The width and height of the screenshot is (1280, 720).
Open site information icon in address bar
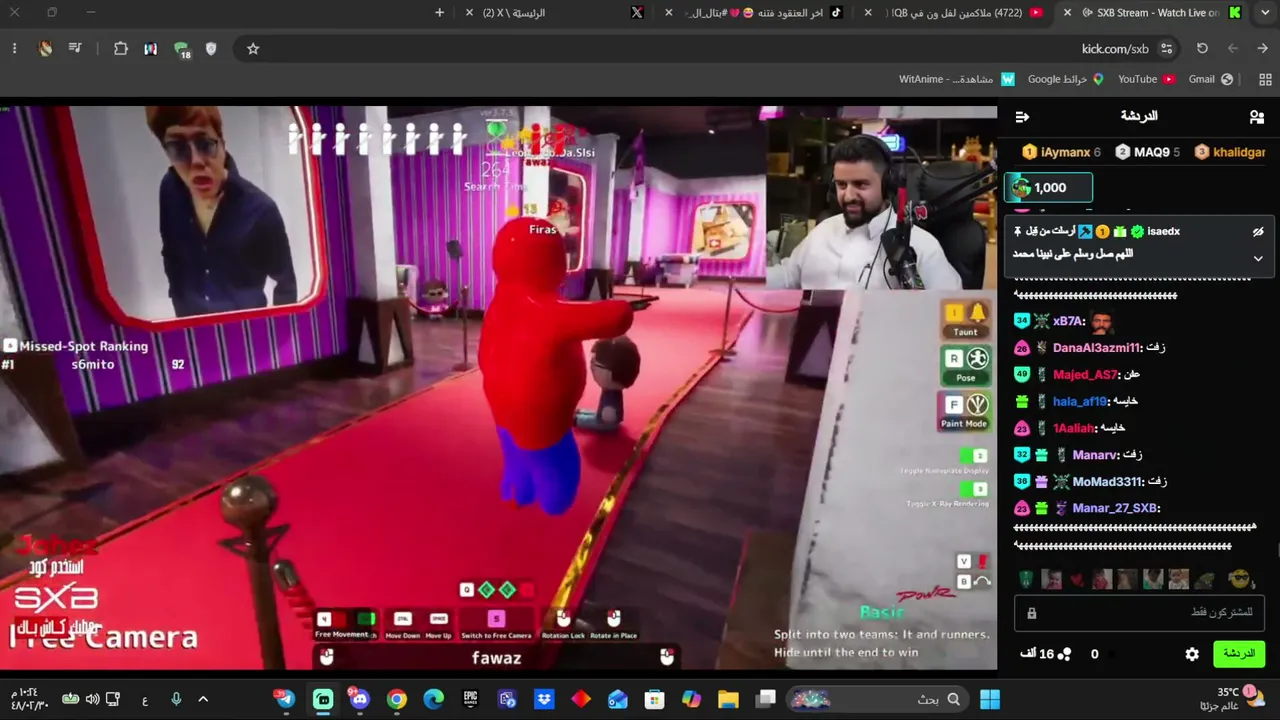click(x=1166, y=49)
